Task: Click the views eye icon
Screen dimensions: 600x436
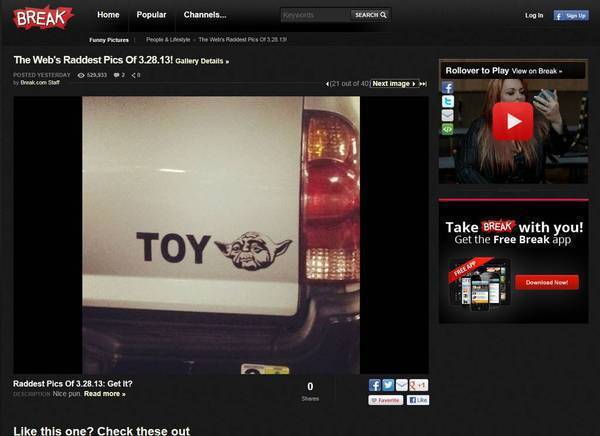Action: point(81,75)
